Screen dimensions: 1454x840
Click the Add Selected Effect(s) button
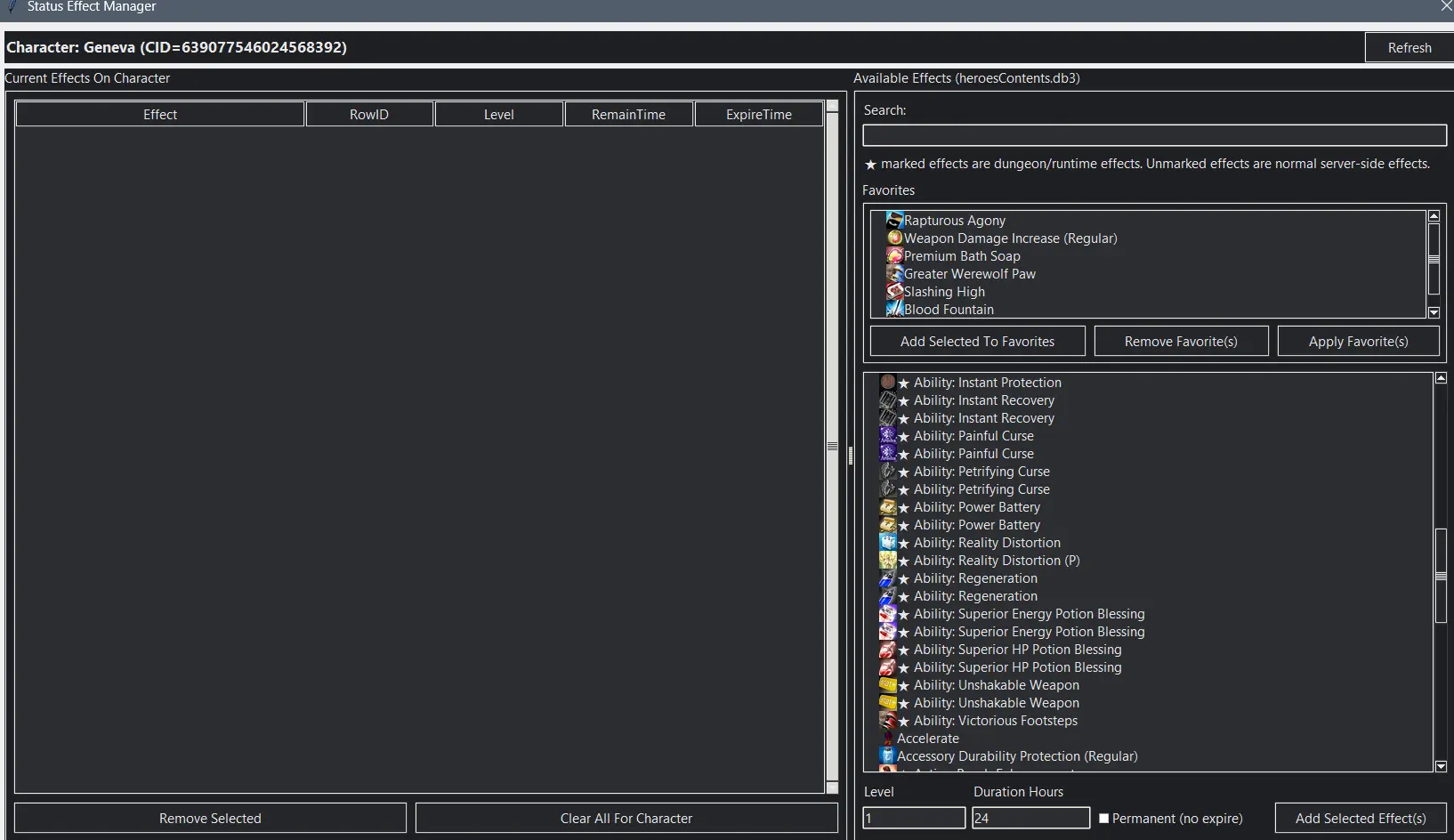point(1361,819)
